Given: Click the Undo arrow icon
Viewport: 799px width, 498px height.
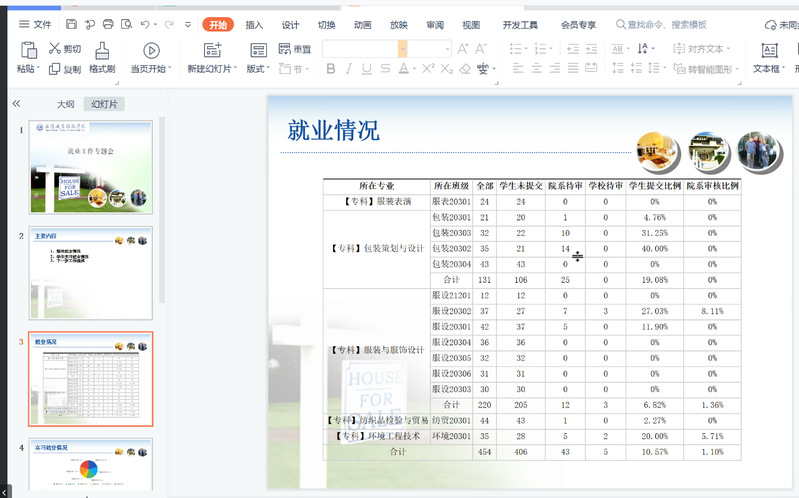Looking at the screenshot, I should click(x=145, y=24).
